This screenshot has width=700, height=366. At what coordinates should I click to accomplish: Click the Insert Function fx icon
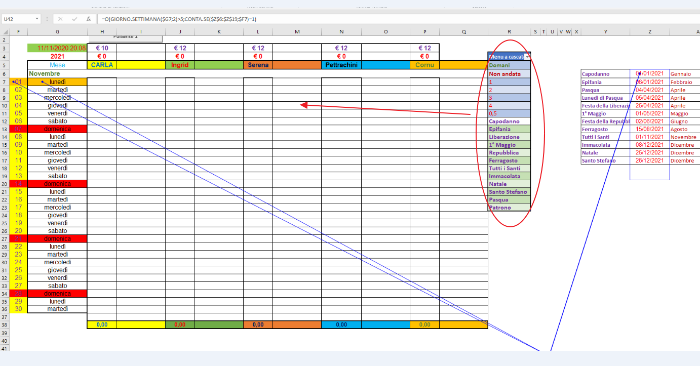(x=88, y=19)
